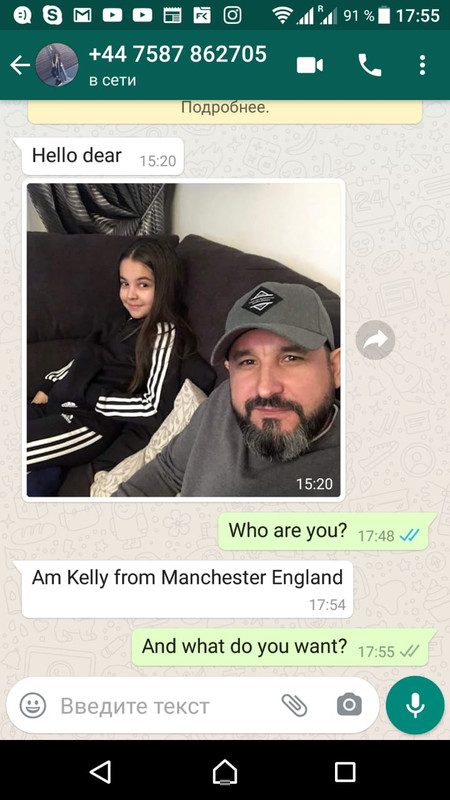The image size is (450, 800).
Task: Open the photo sent at 15:20
Action: [184, 340]
